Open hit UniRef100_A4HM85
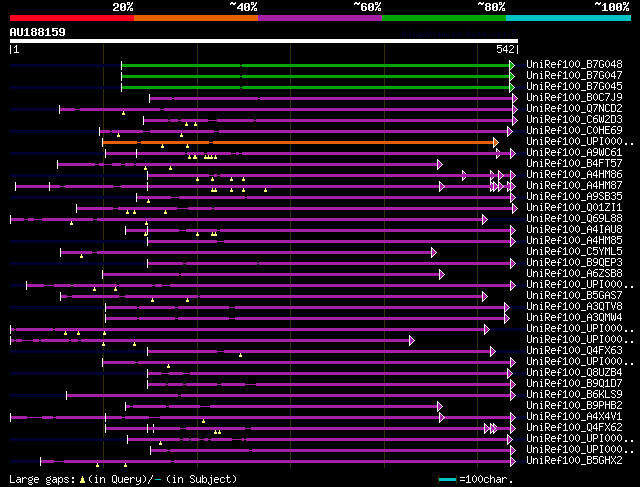The height and width of the screenshot is (487, 640). (574, 241)
